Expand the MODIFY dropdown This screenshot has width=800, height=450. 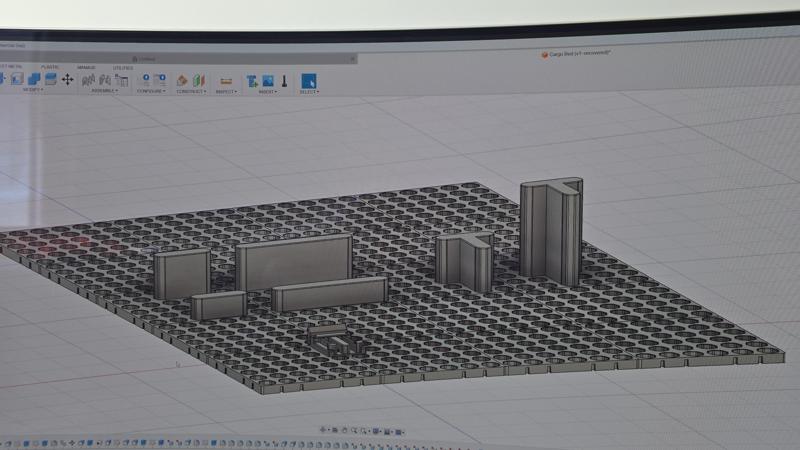coord(33,90)
